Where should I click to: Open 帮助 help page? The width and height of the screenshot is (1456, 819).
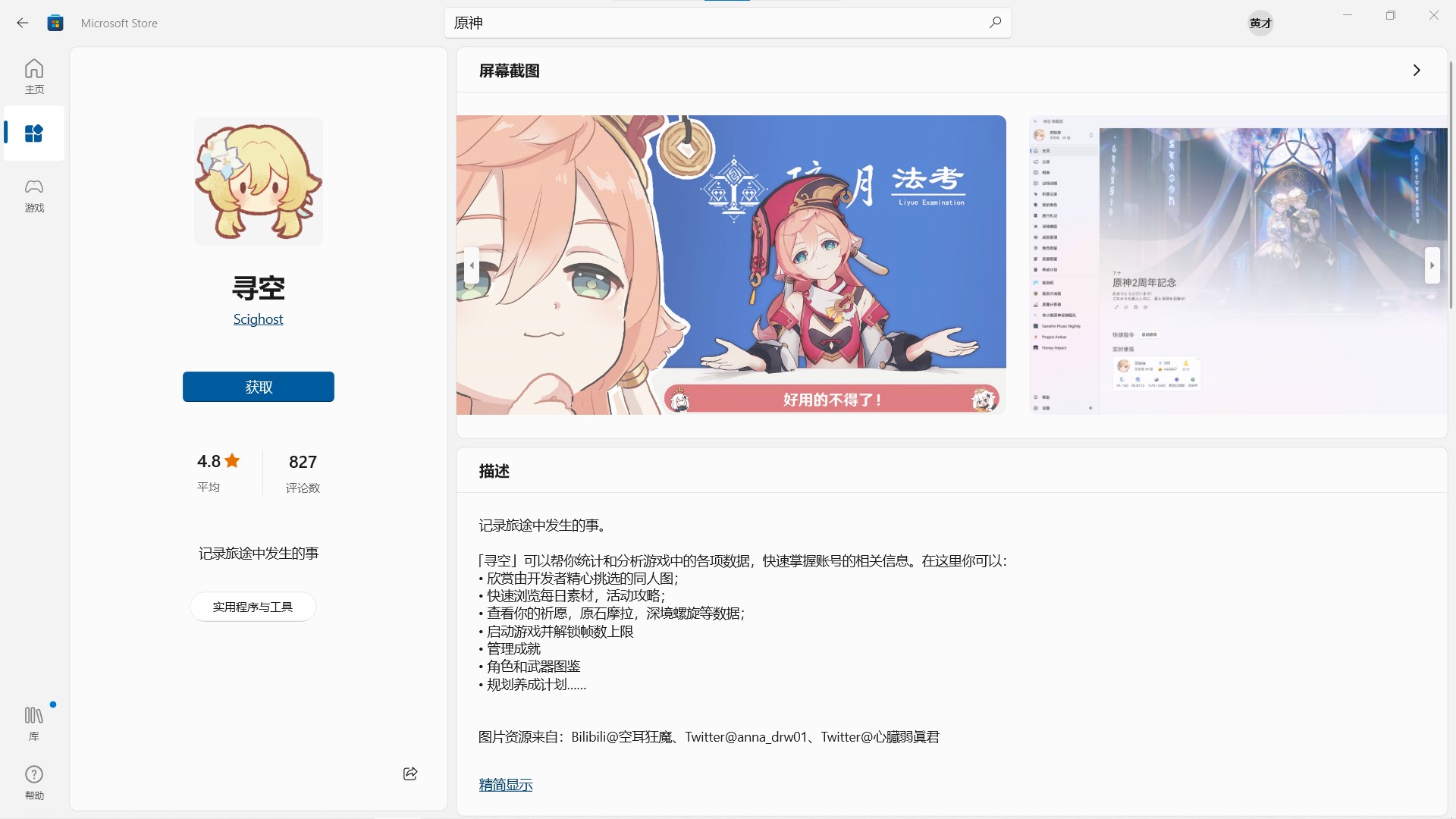tap(34, 783)
